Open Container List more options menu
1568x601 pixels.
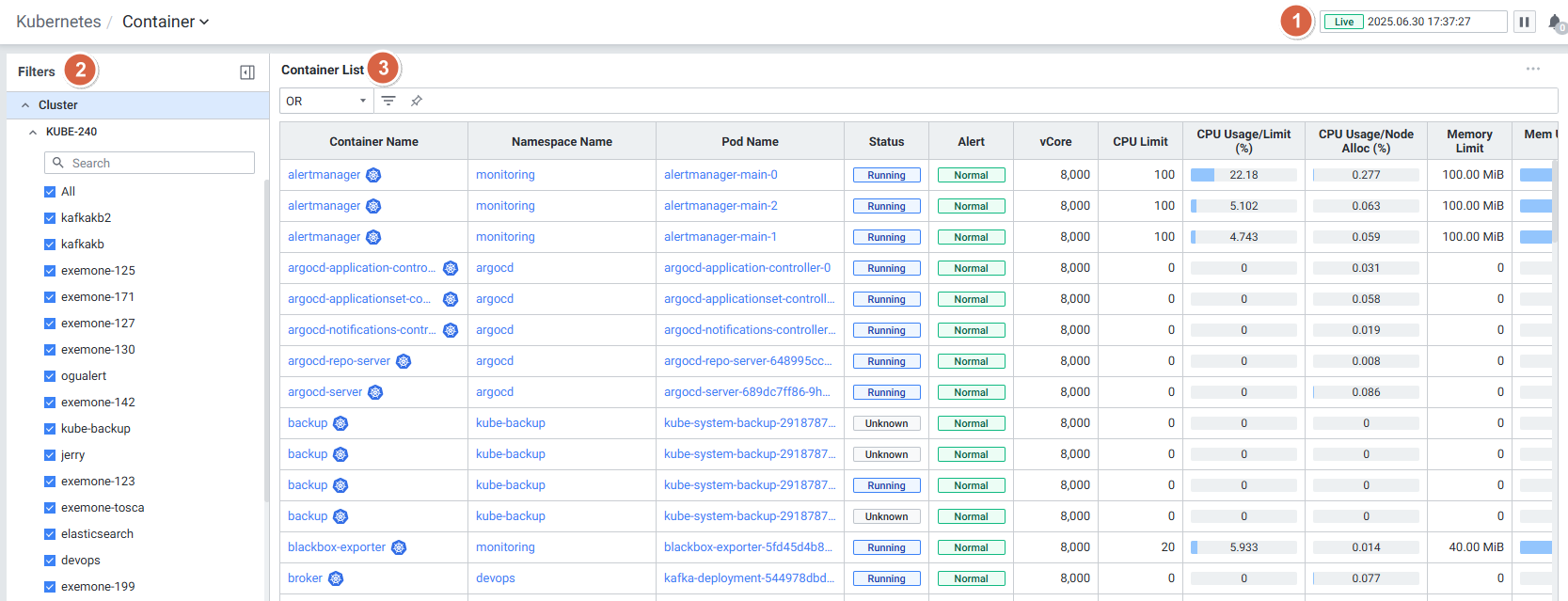[1533, 69]
